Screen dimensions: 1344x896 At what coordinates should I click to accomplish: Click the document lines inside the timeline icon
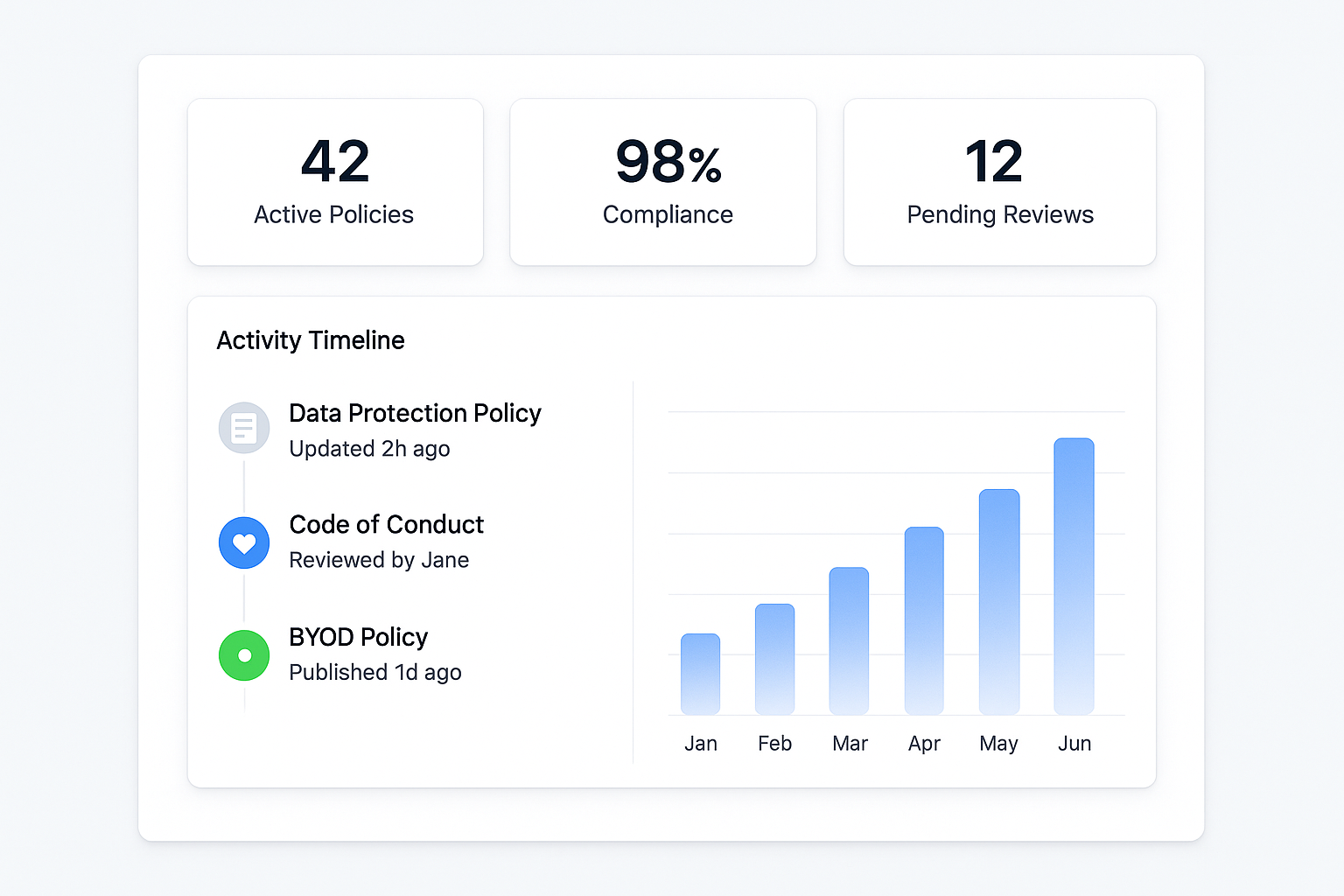tap(243, 428)
